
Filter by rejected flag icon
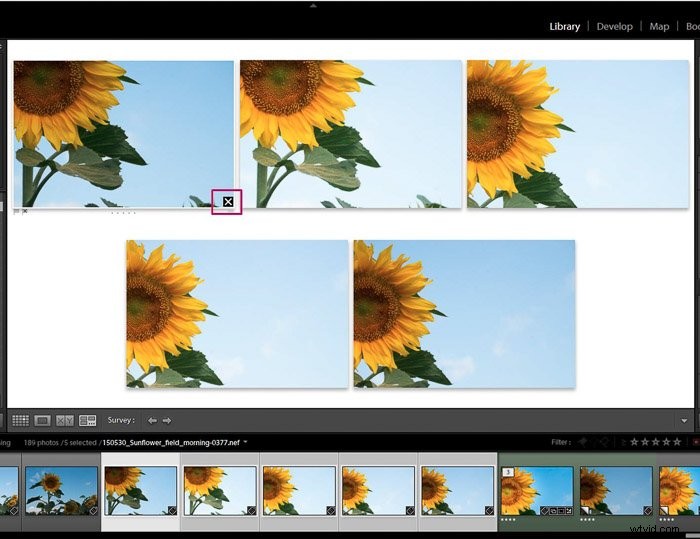(x=604, y=442)
